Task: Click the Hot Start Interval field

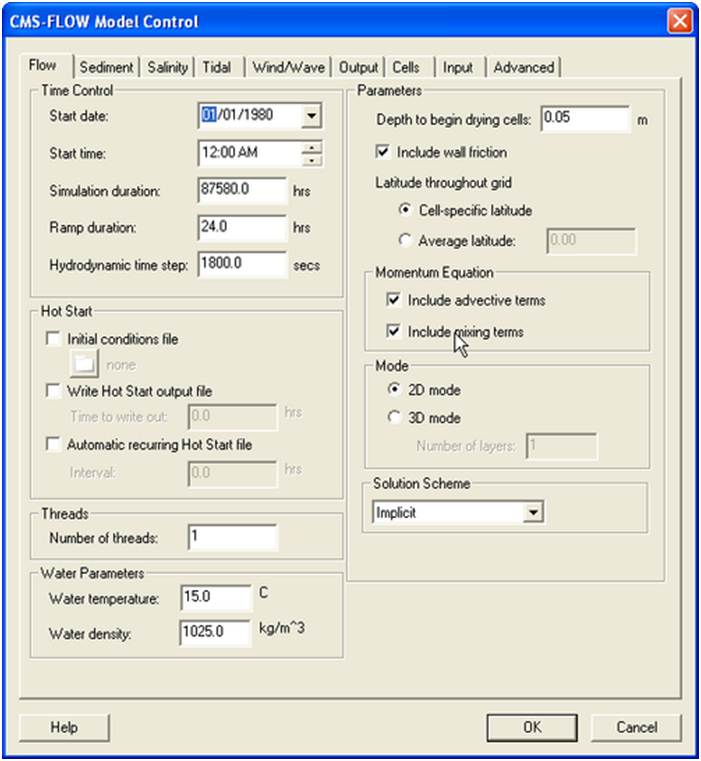Action: coord(233,473)
